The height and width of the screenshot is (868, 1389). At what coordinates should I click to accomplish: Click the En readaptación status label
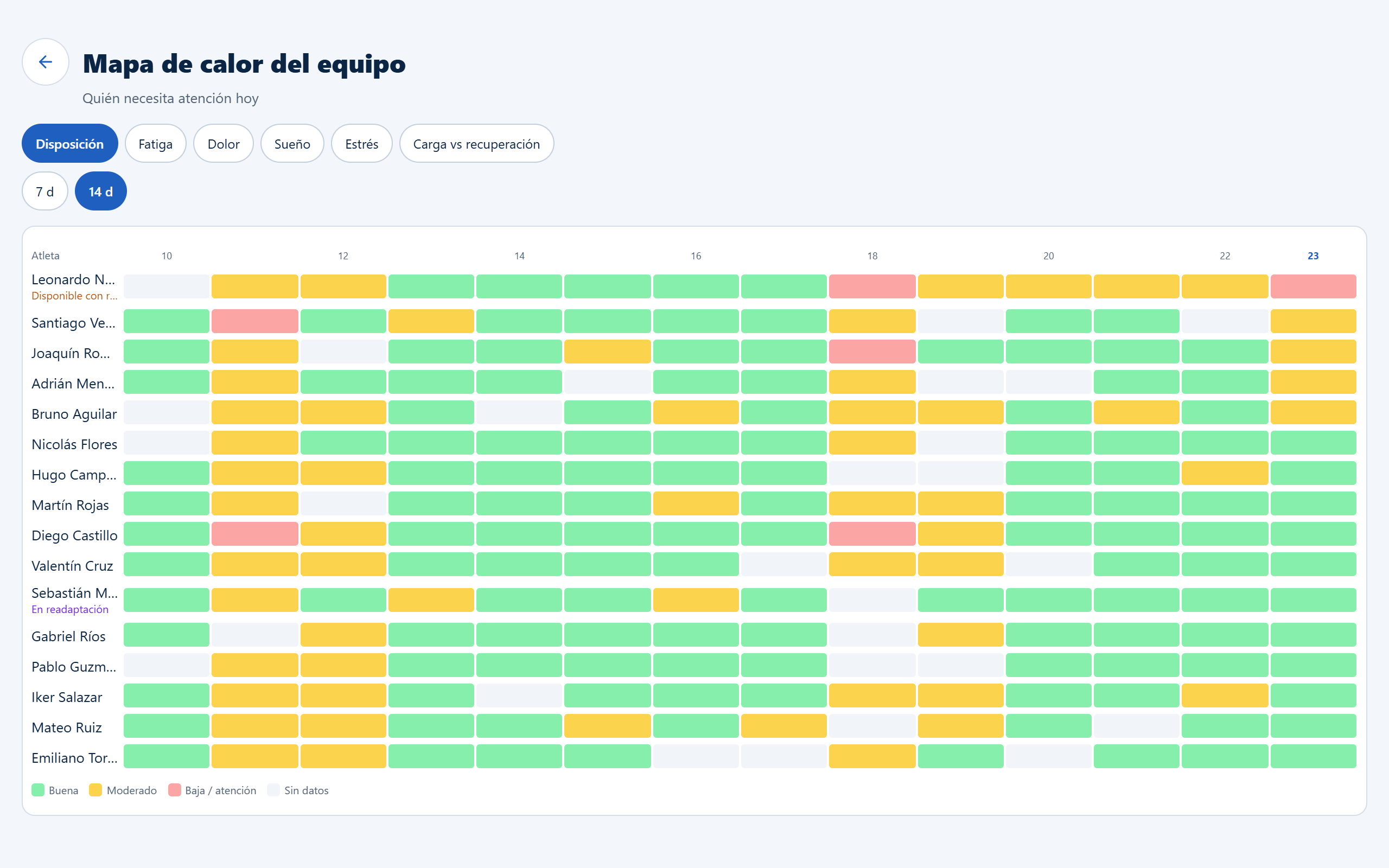[x=70, y=609]
